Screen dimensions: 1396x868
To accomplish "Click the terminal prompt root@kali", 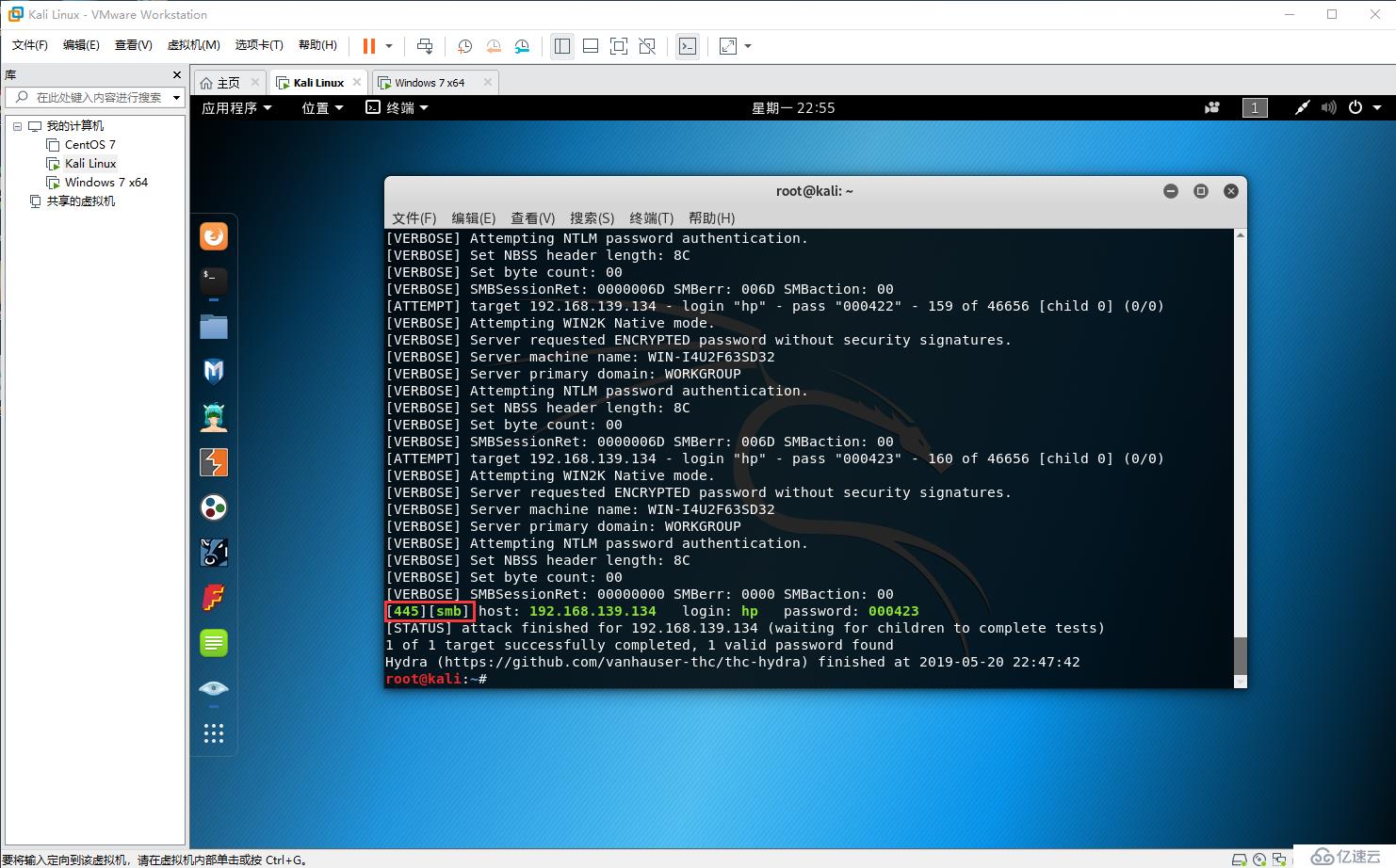I will [x=426, y=679].
